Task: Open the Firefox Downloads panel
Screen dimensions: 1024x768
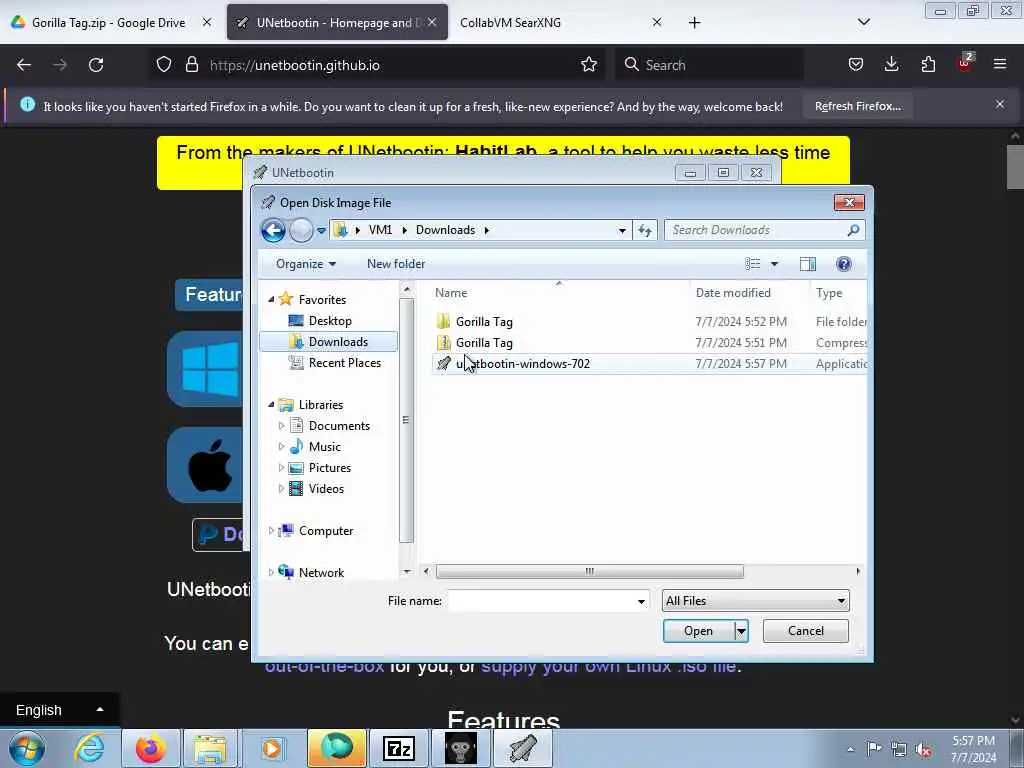Action: click(x=891, y=65)
